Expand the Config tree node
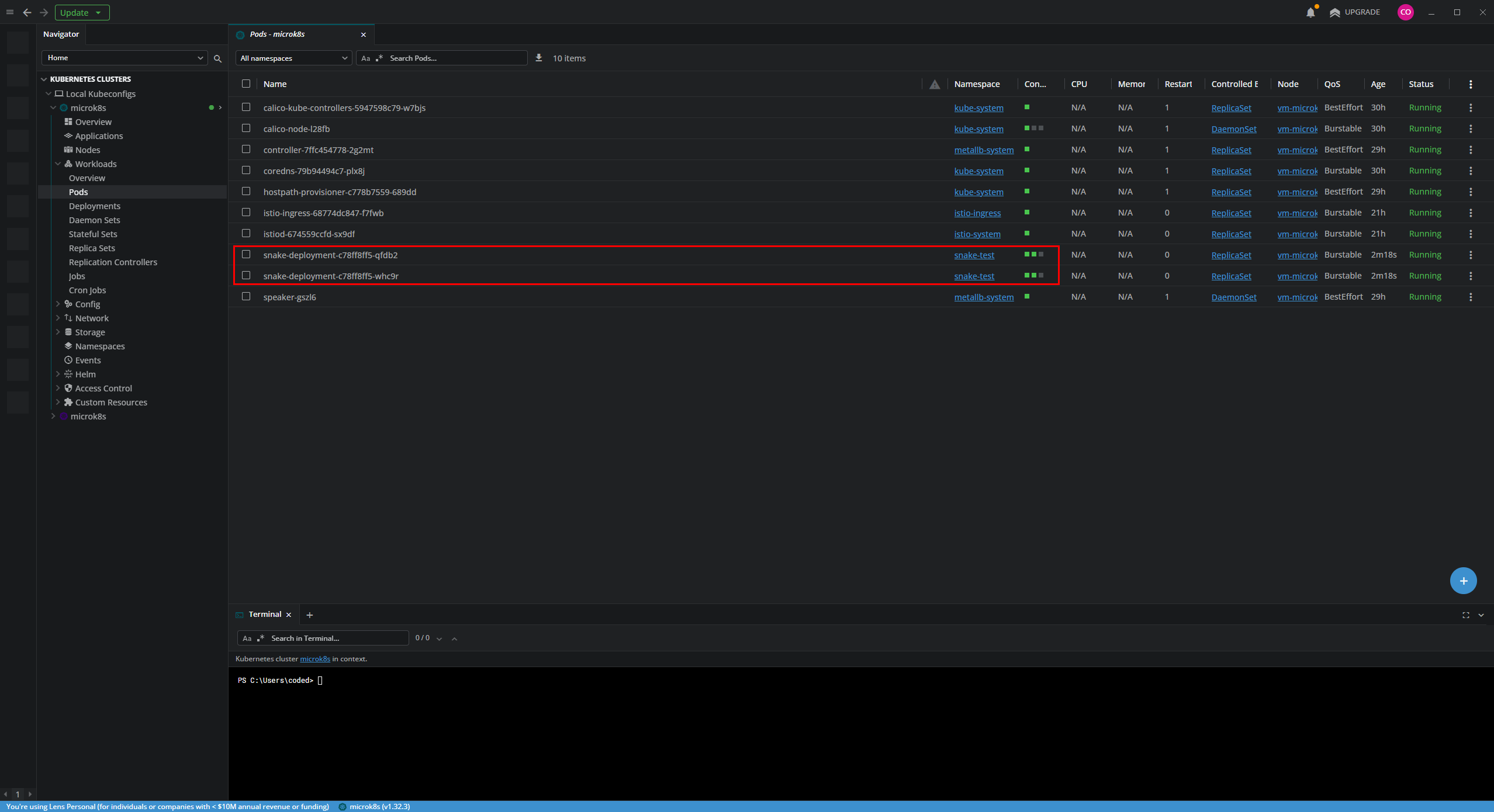 click(58, 304)
